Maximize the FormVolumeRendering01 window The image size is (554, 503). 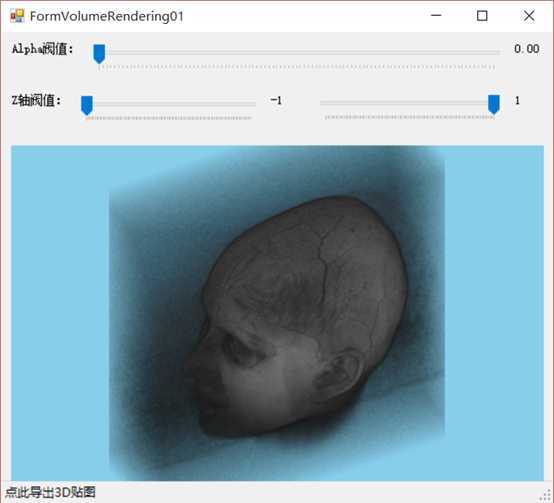[482, 16]
